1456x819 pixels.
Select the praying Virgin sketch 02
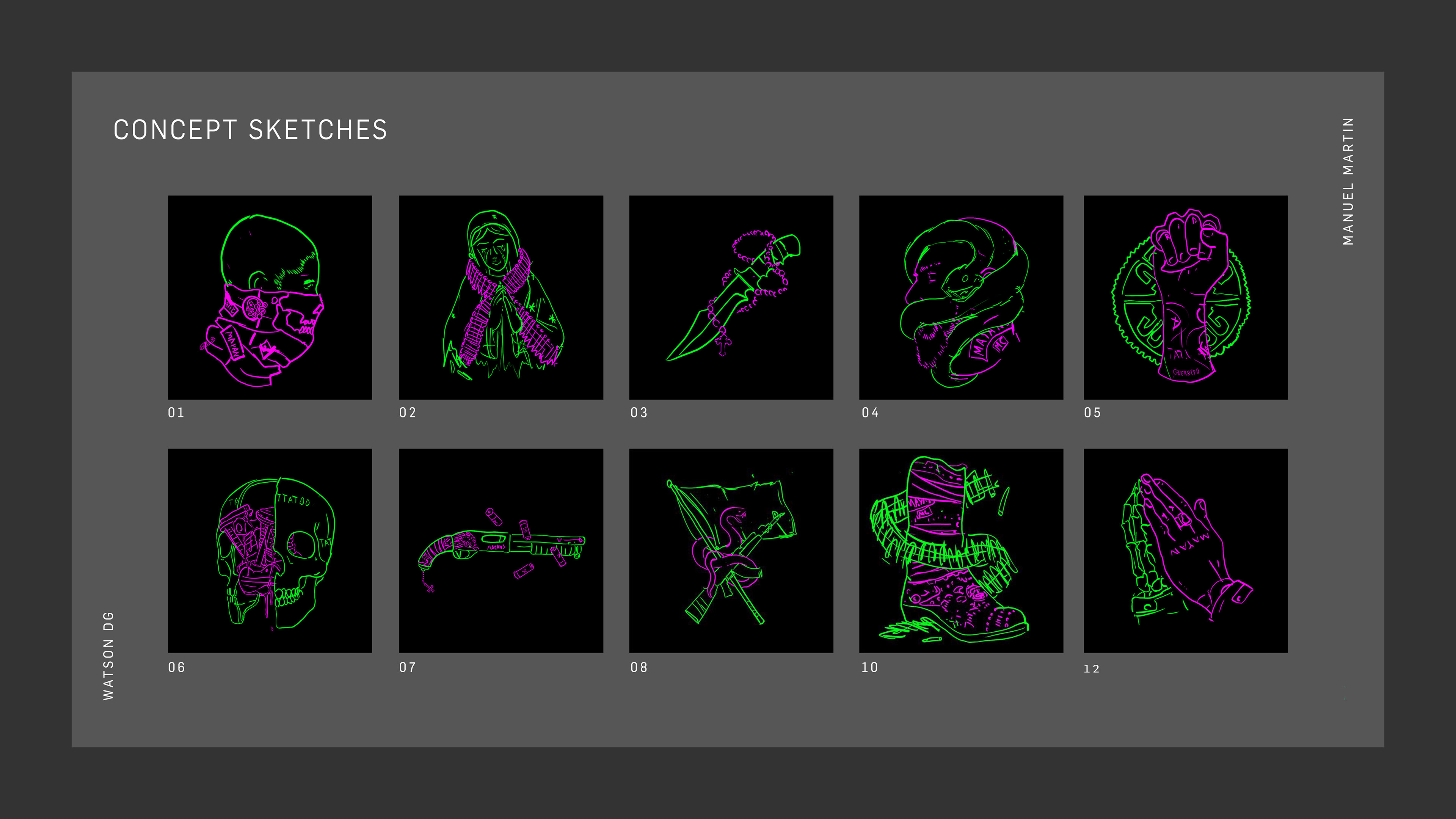(501, 297)
